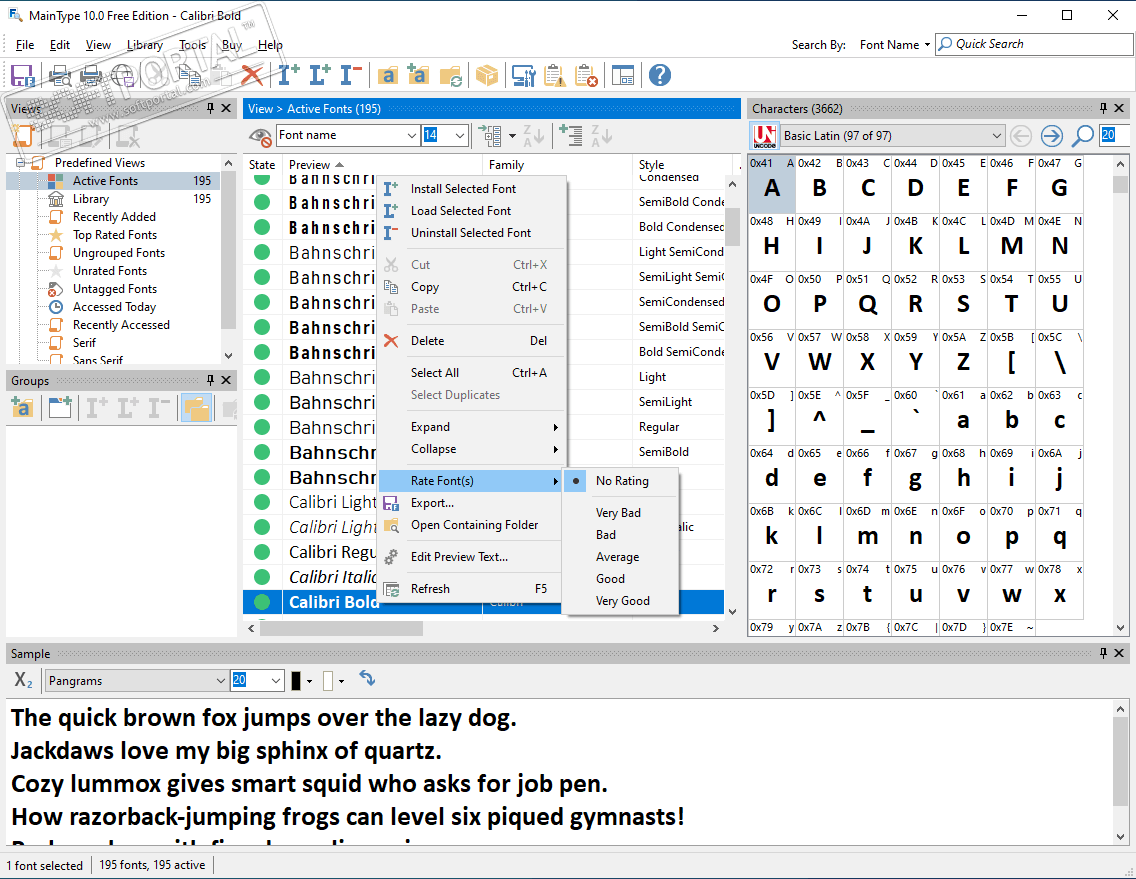Image resolution: width=1136 pixels, height=879 pixels.
Task: Choose Edit Preview Text from the context menu
Action: coord(471,557)
